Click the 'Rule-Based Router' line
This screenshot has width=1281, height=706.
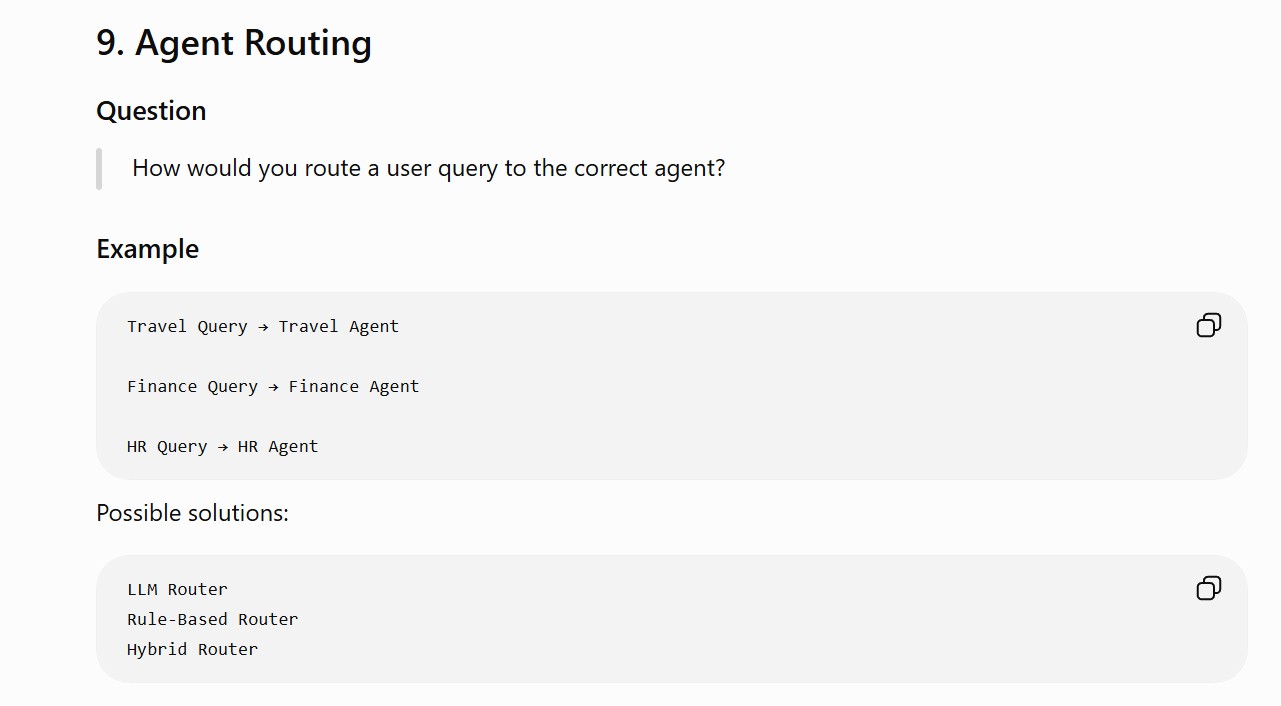click(x=212, y=619)
